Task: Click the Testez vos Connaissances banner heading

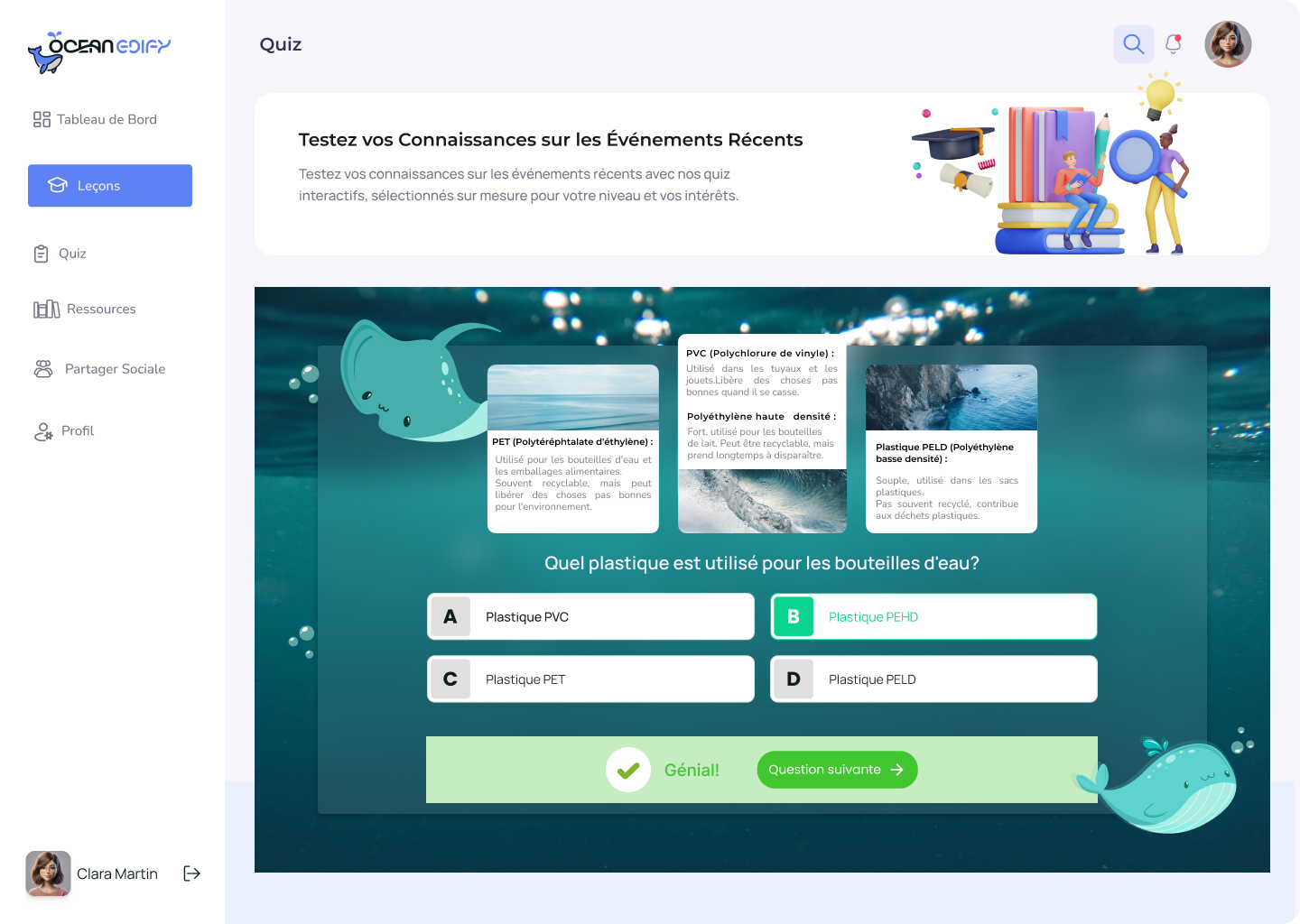Action: [551, 140]
